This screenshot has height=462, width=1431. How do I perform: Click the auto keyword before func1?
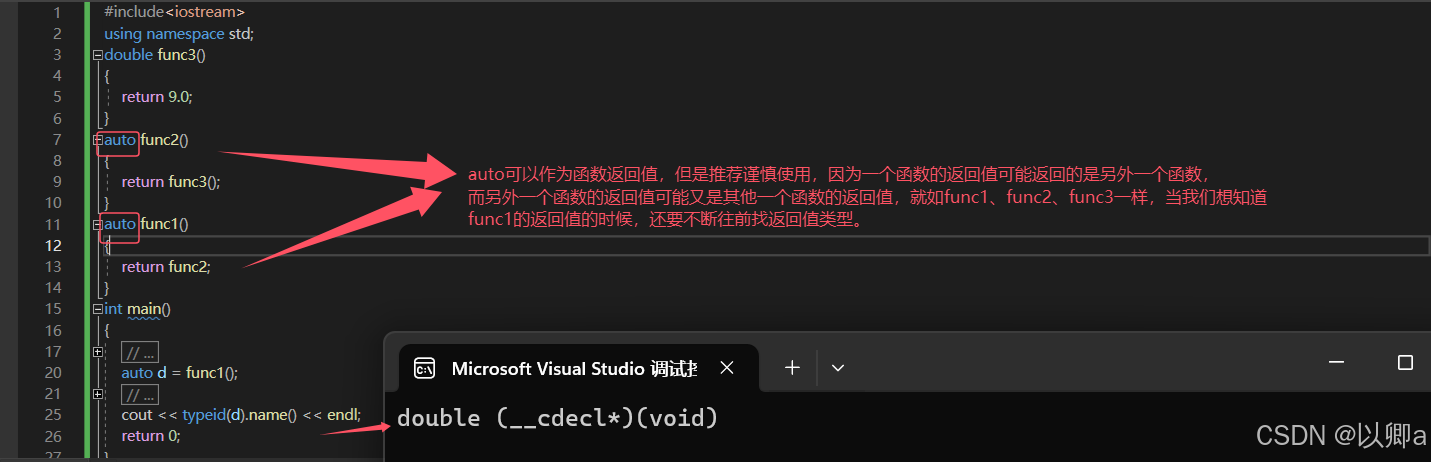click(x=120, y=224)
